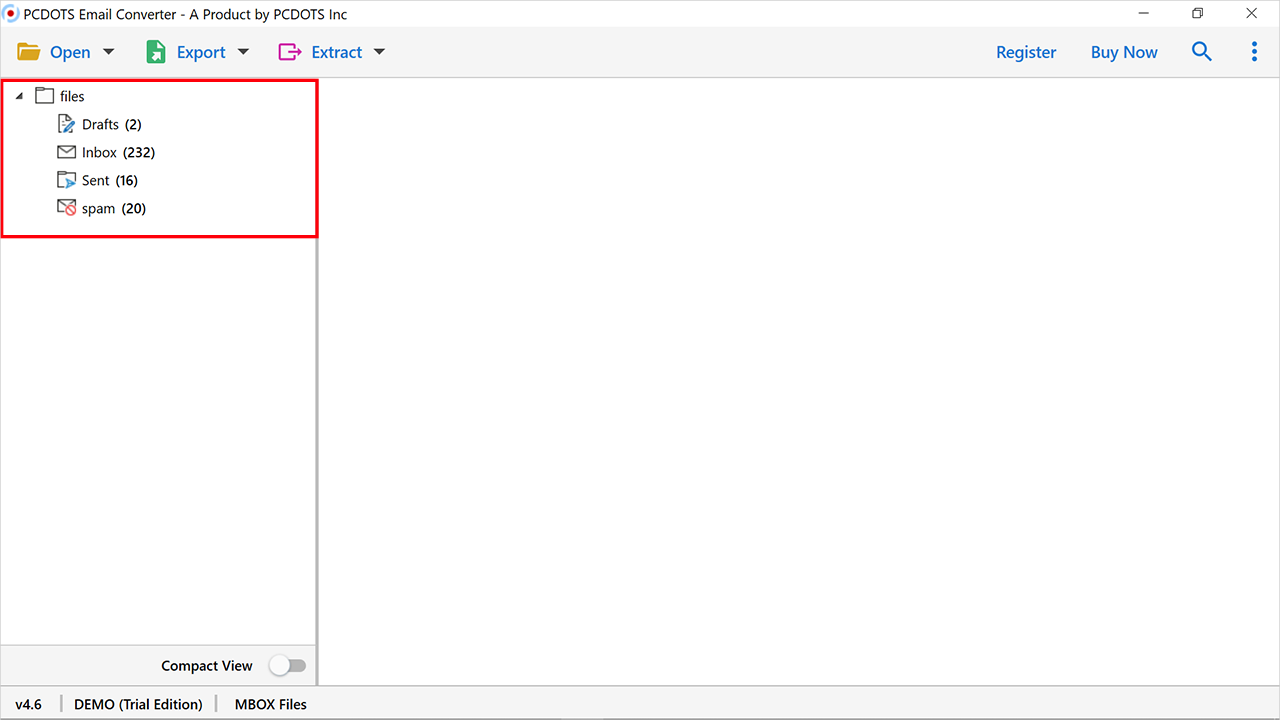The width and height of the screenshot is (1280, 720).
Task: Click the Open menu label
Action: (x=70, y=52)
